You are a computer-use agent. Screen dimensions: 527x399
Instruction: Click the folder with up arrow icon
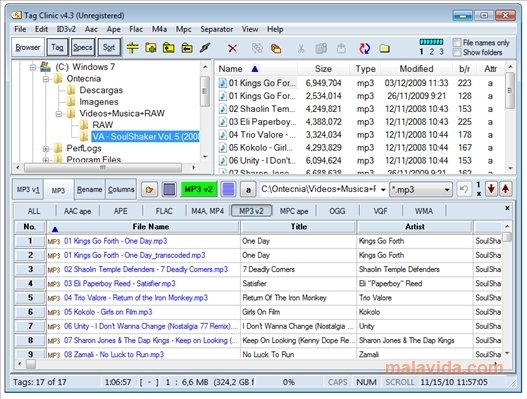tap(169, 48)
